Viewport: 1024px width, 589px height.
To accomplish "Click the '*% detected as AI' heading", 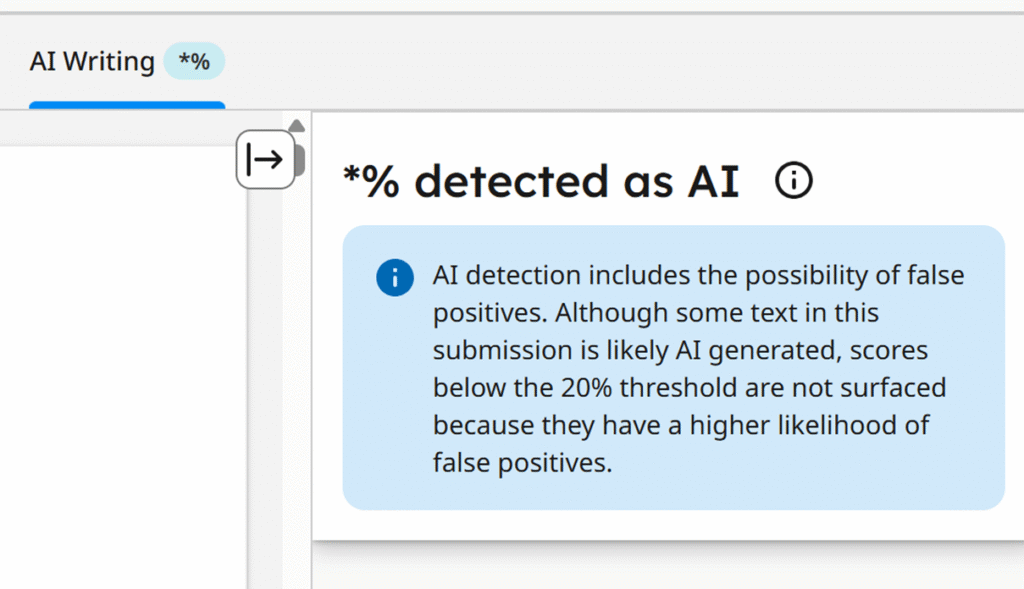I will click(x=540, y=181).
